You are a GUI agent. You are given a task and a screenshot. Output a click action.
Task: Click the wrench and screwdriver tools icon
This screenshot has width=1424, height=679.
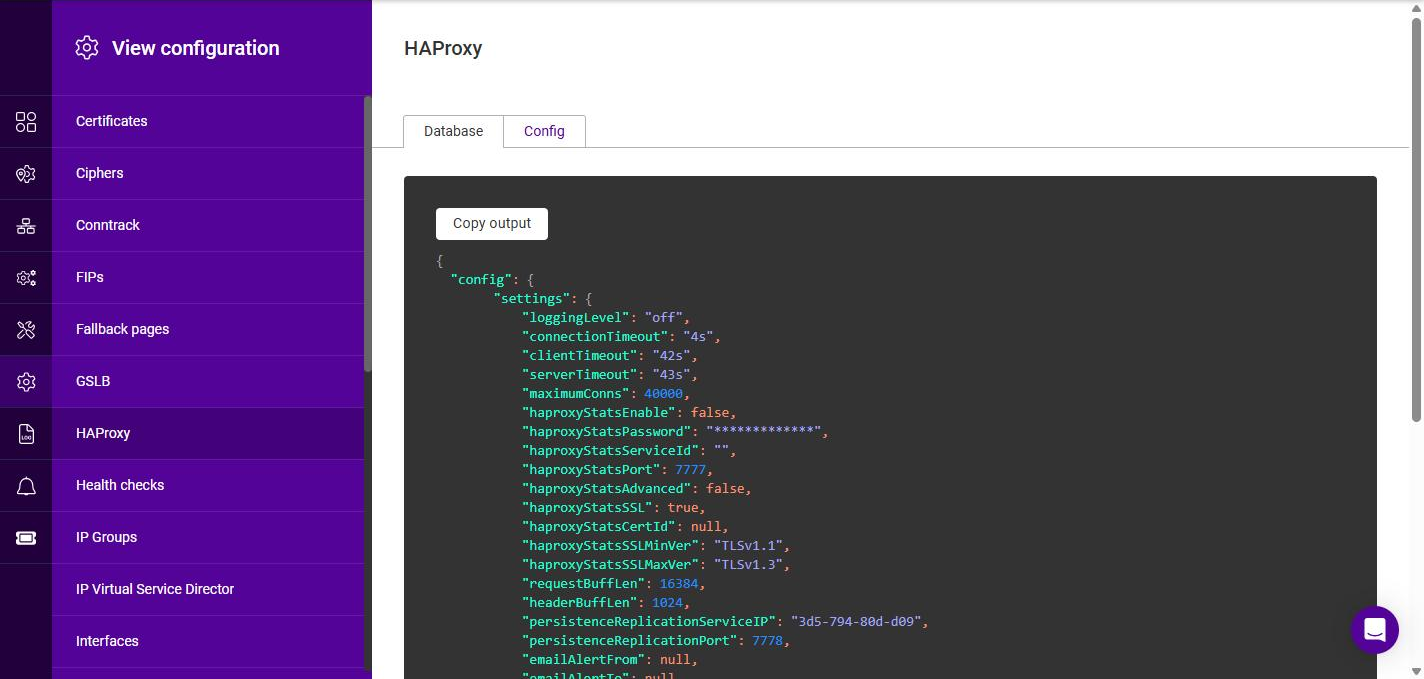pos(26,330)
